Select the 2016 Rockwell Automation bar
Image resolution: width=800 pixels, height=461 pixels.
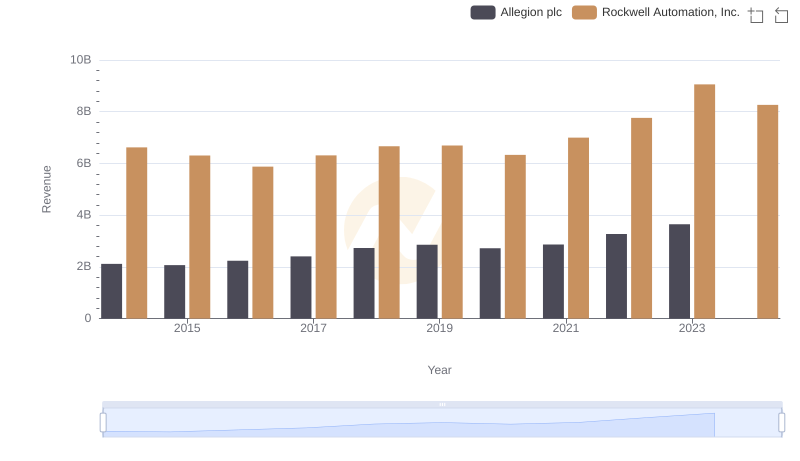263,243
